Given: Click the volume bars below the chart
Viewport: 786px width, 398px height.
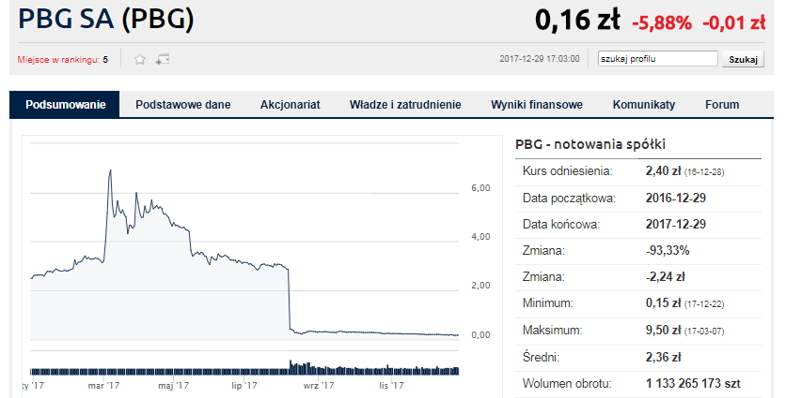Looking at the screenshot, I should click(245, 369).
